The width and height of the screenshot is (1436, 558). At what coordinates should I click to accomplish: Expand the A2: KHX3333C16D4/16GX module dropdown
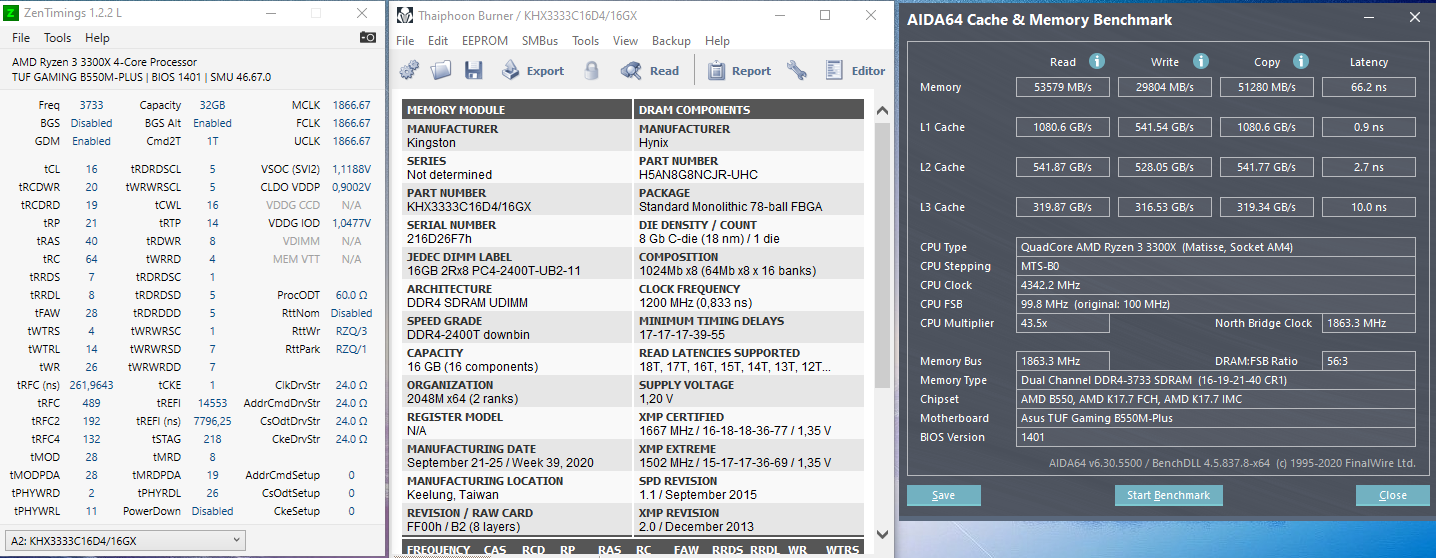coord(125,540)
